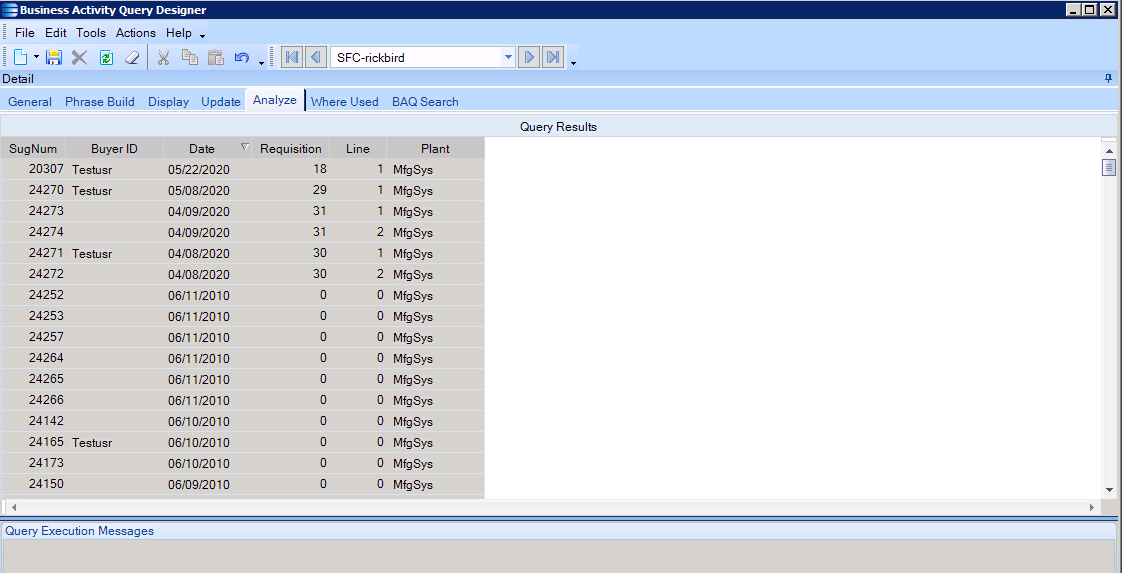
Task: Switch to the BAQ Search tab
Action: 425,102
